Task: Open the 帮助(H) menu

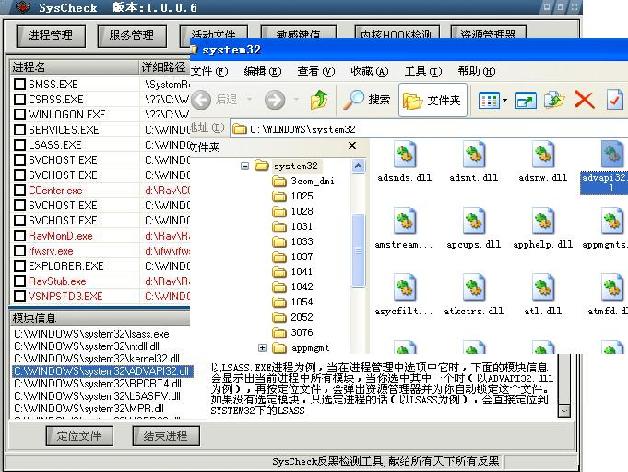Action: pyautogui.click(x=477, y=72)
